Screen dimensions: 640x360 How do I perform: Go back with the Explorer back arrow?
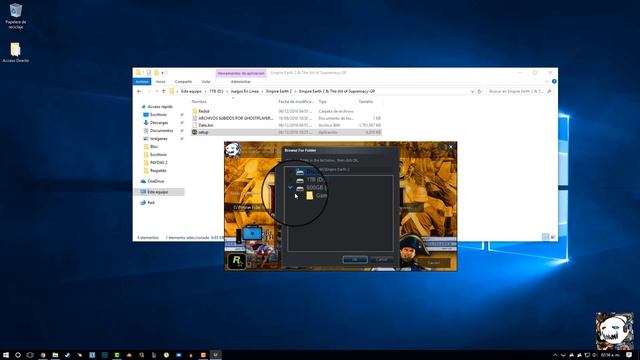coord(139,91)
